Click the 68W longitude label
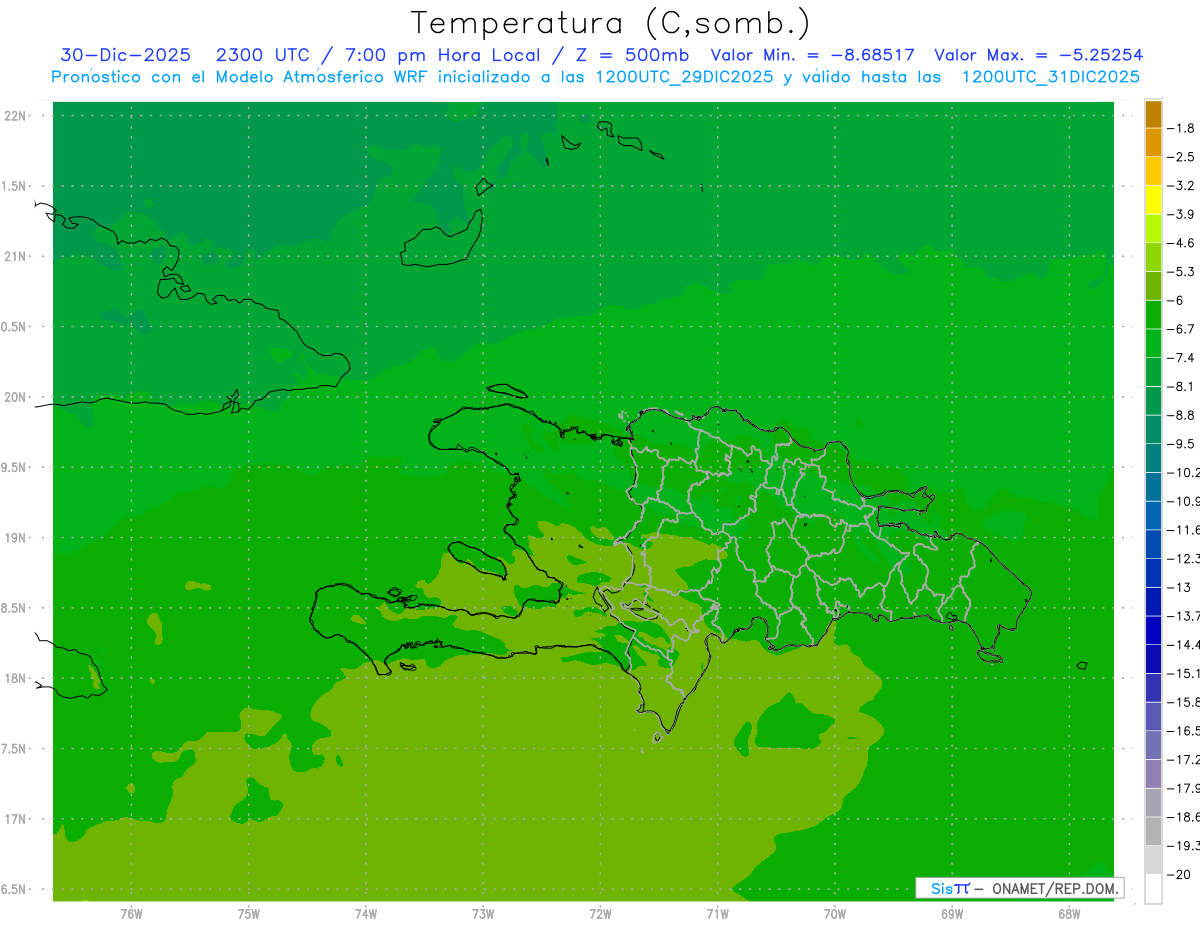Viewport: 1200px width, 927px height. (1068, 913)
